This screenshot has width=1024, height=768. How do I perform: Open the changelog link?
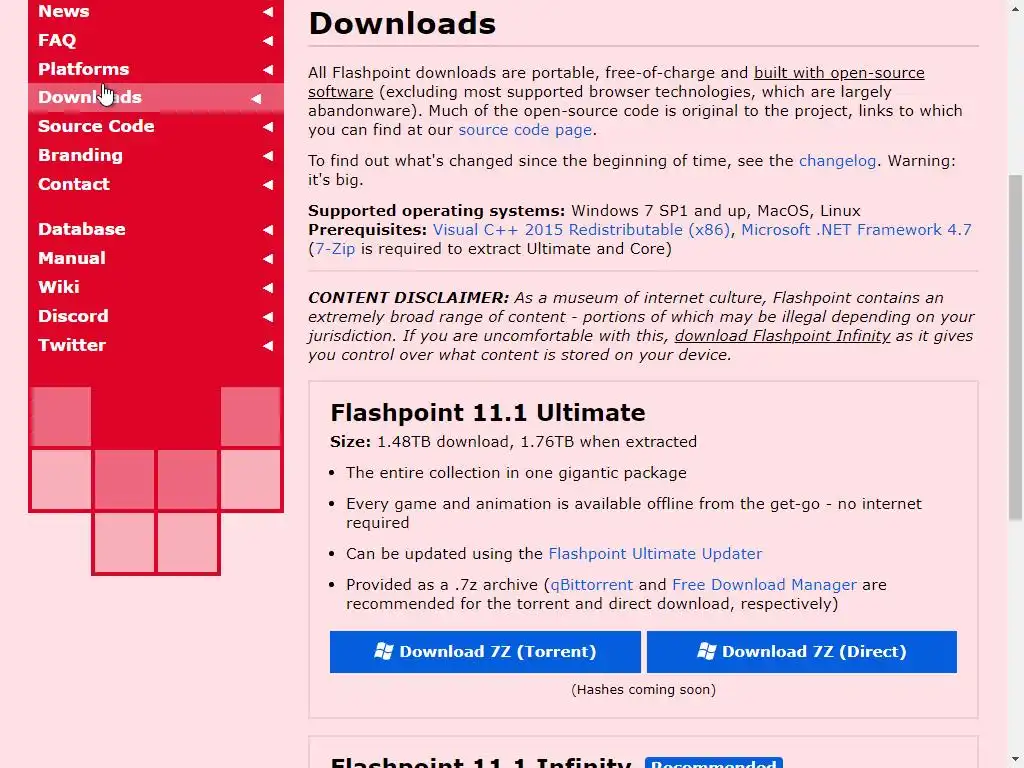click(837, 161)
